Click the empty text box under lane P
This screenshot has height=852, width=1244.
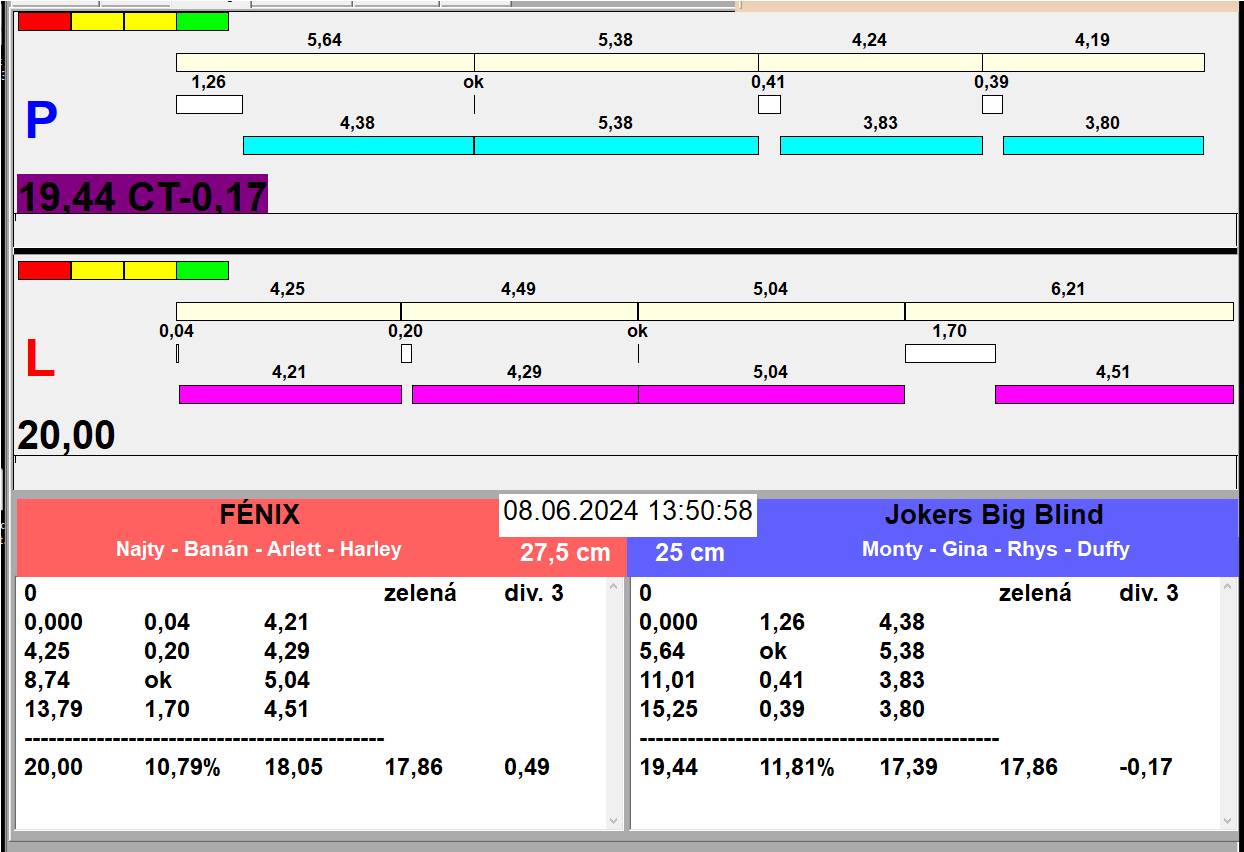pos(625,230)
